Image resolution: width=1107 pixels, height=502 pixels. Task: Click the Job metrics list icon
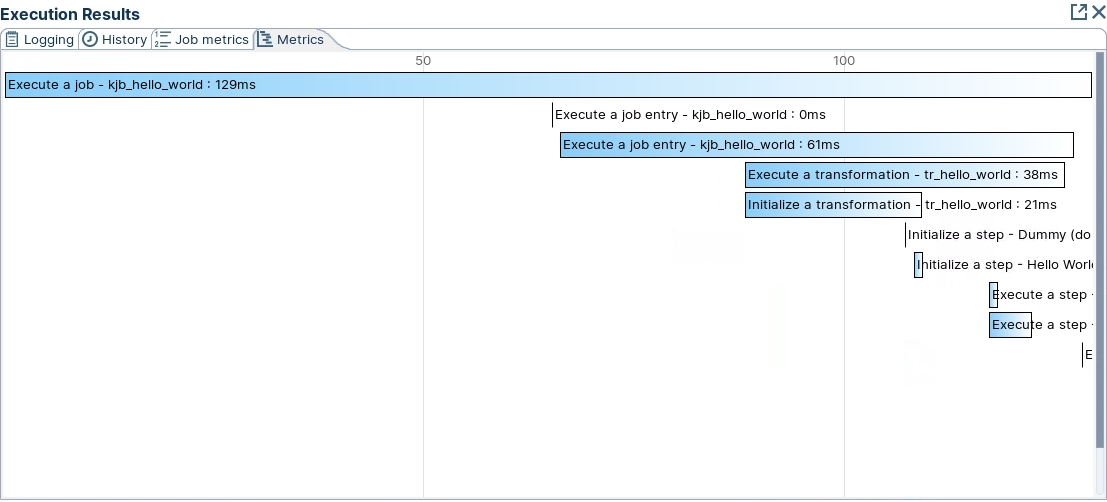[163, 40]
